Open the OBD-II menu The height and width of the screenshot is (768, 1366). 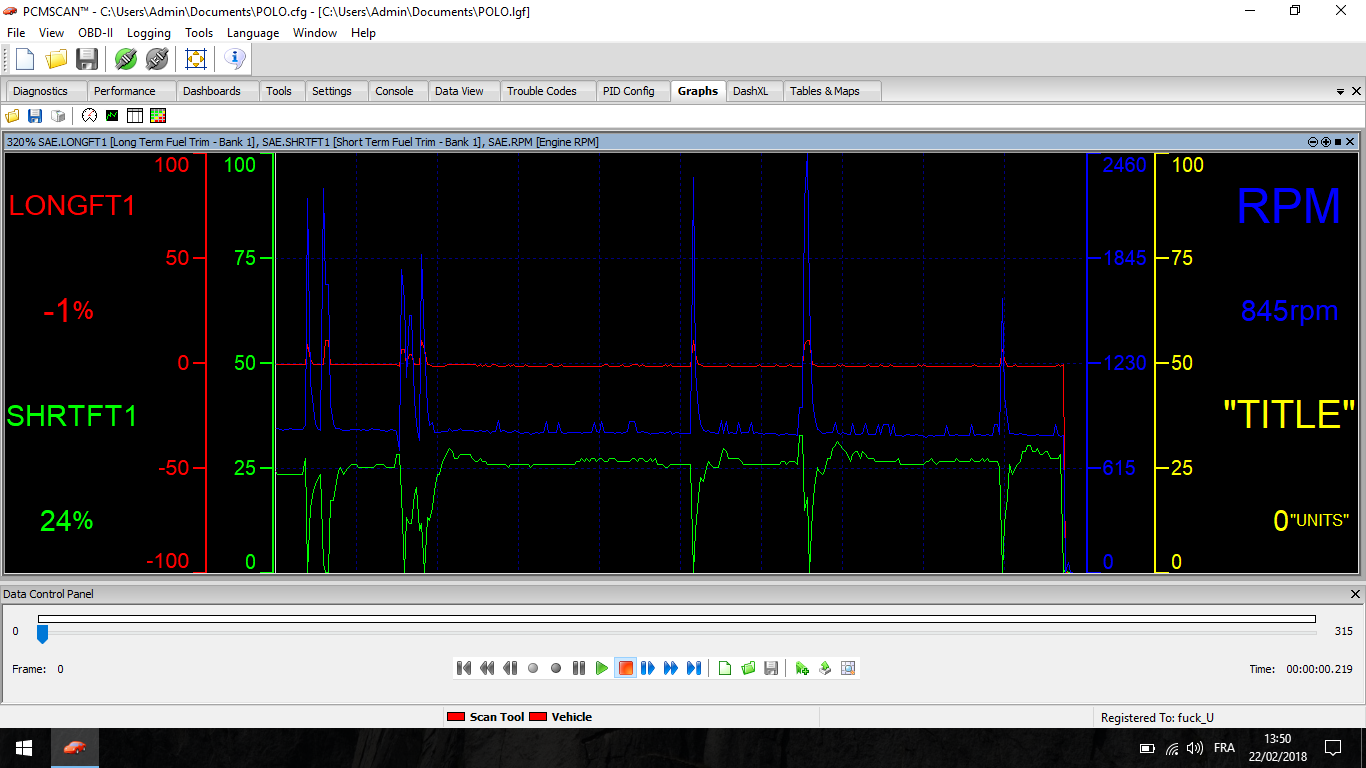[x=95, y=33]
